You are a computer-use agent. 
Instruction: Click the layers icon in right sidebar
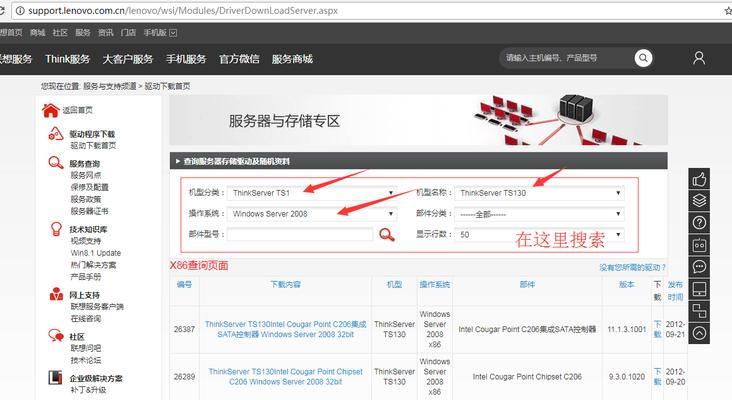pyautogui.click(x=699, y=201)
